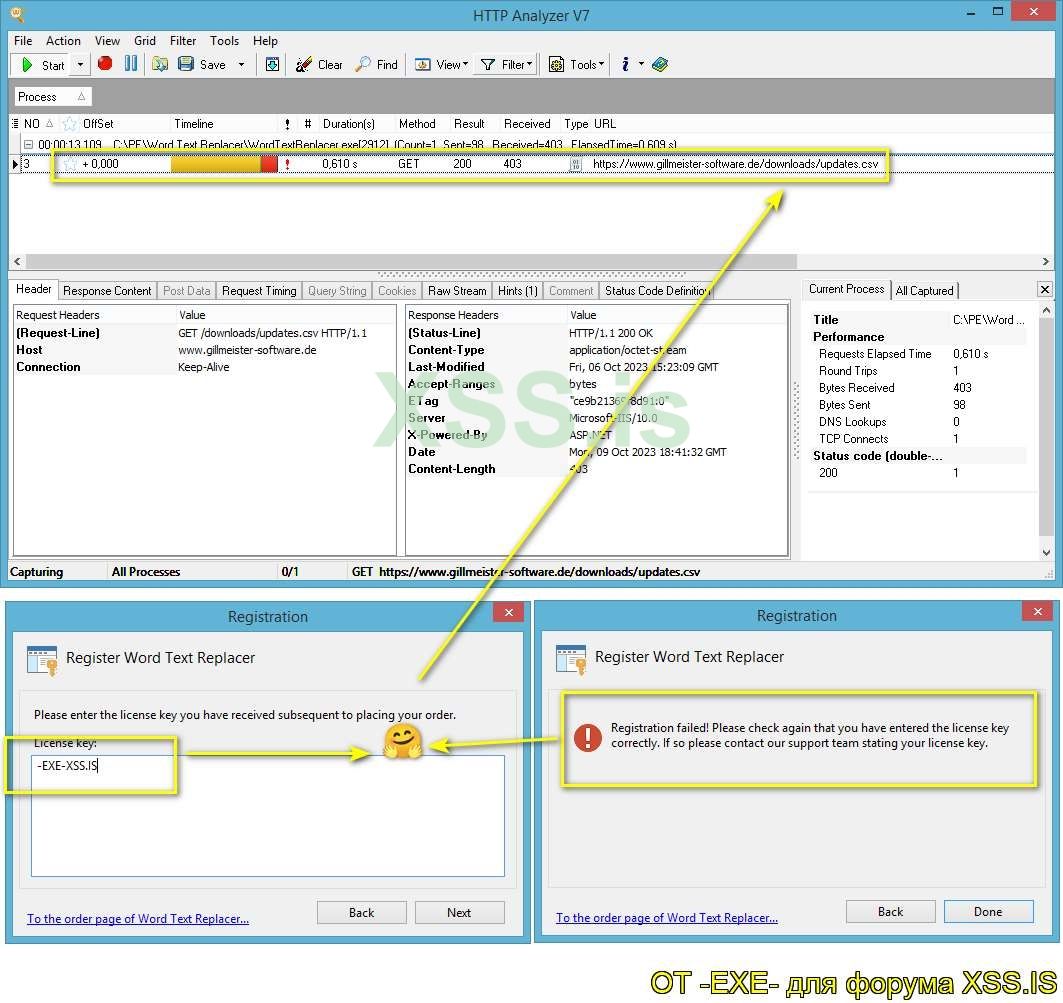Select the Content-Type response header row
This screenshot has height=1003, width=1063.
(x=597, y=350)
